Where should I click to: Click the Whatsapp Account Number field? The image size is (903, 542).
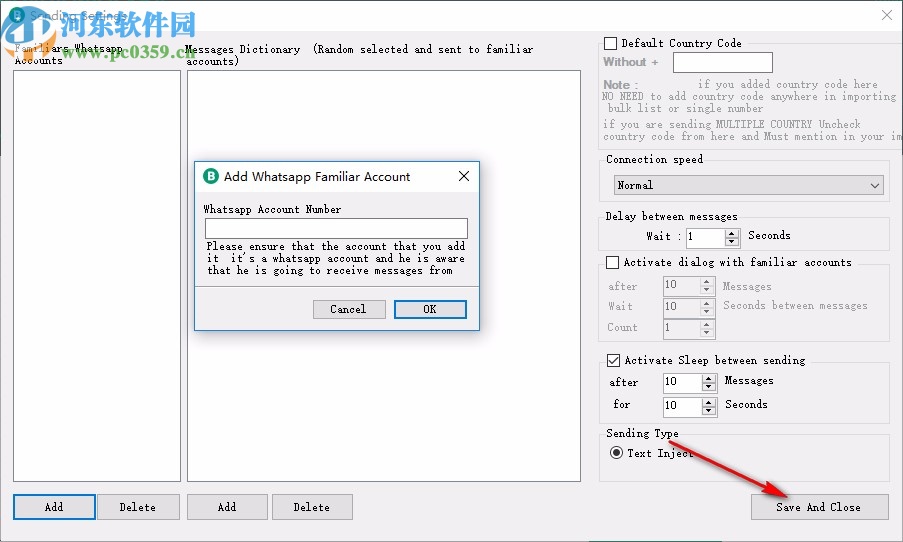[x=336, y=228]
